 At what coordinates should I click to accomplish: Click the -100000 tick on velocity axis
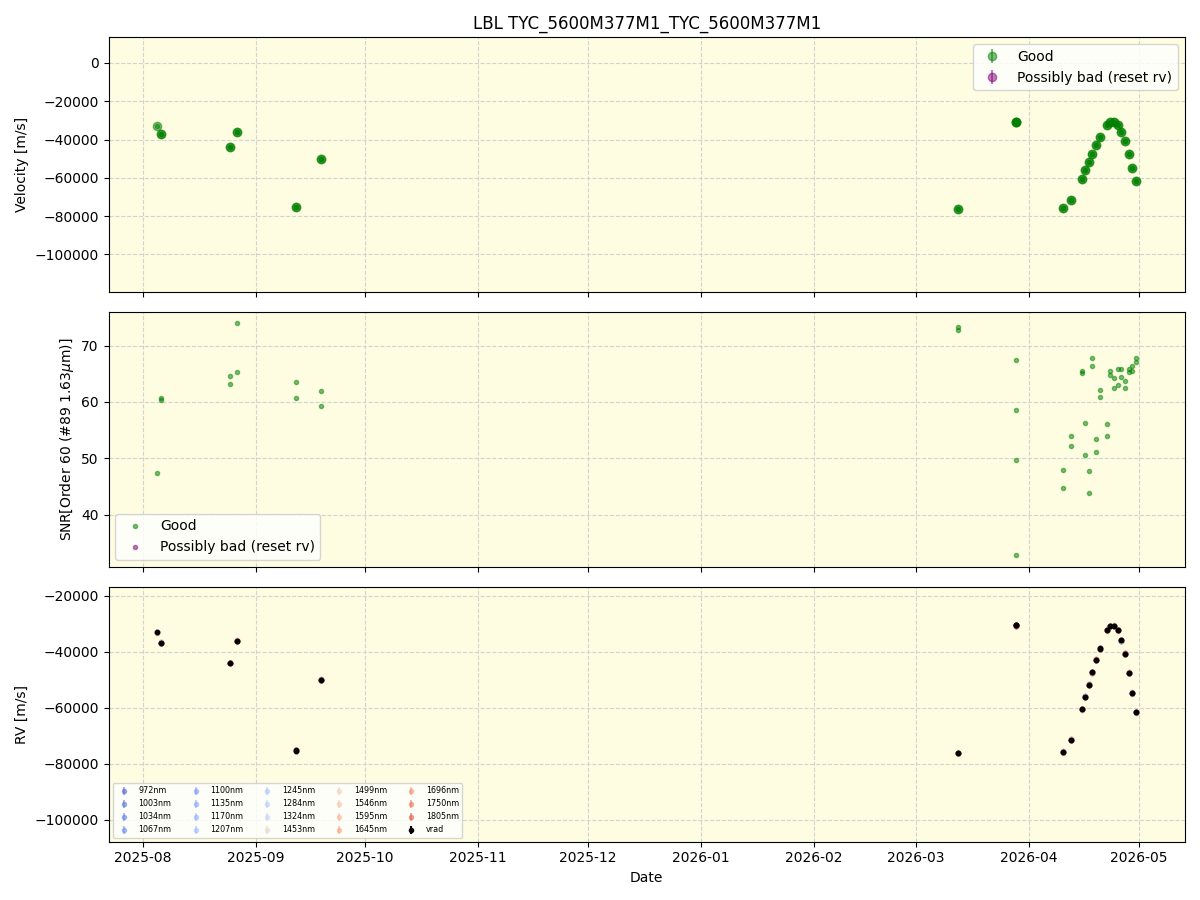coord(65,255)
